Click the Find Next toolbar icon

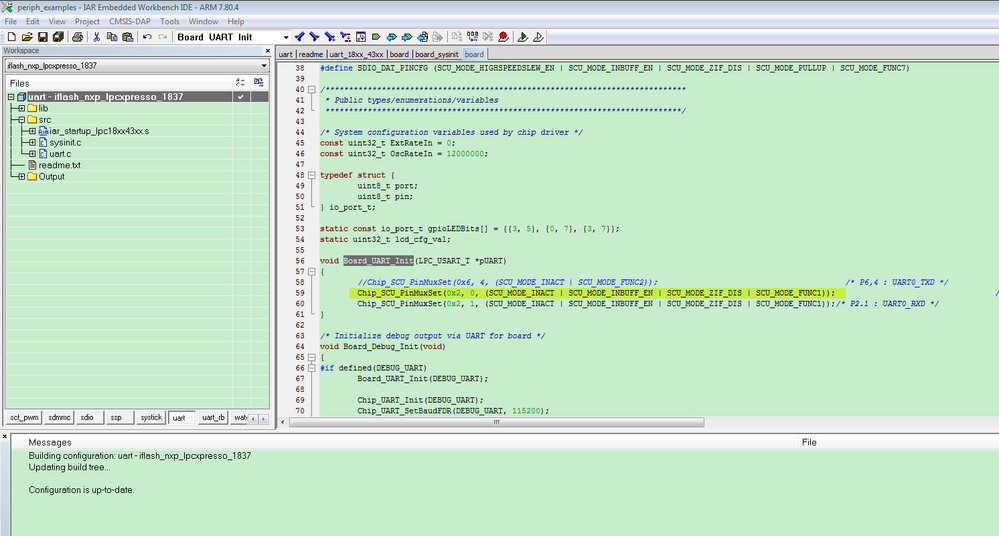pos(314,37)
